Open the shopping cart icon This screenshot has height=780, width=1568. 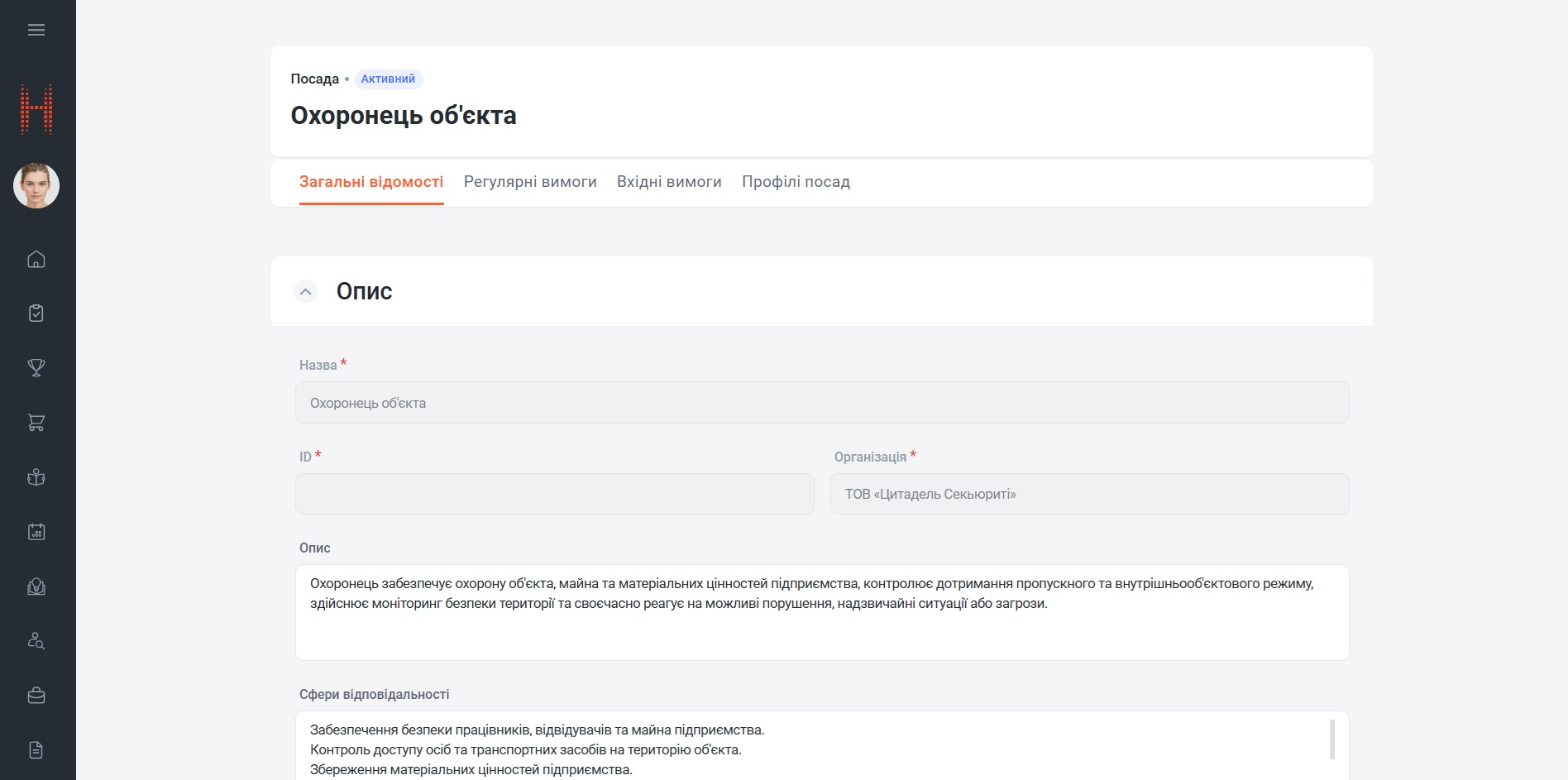36,423
